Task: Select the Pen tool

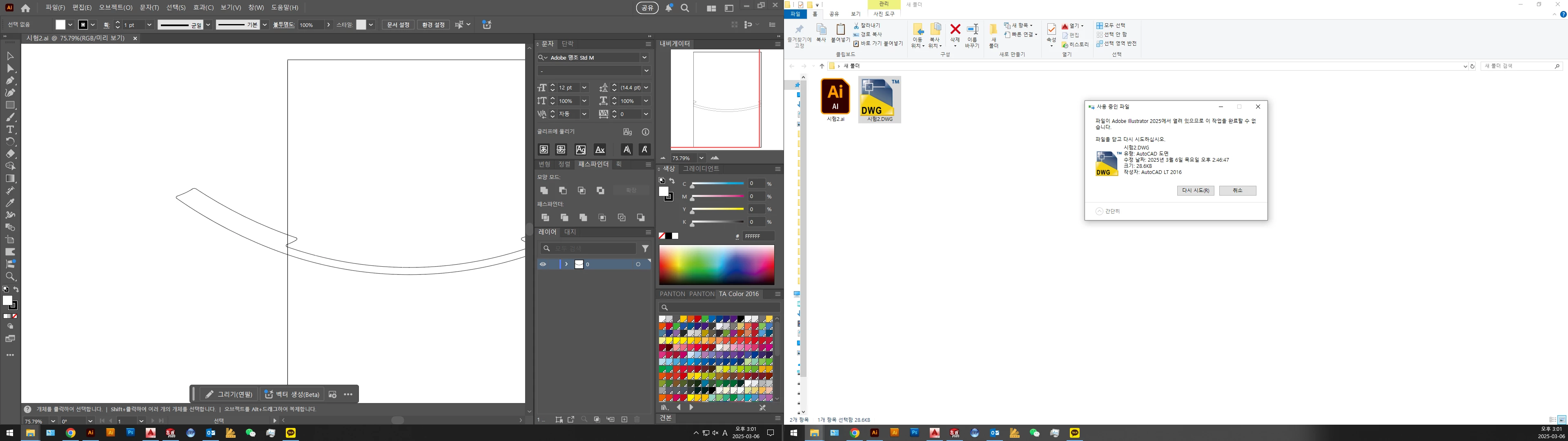Action: click(x=10, y=80)
